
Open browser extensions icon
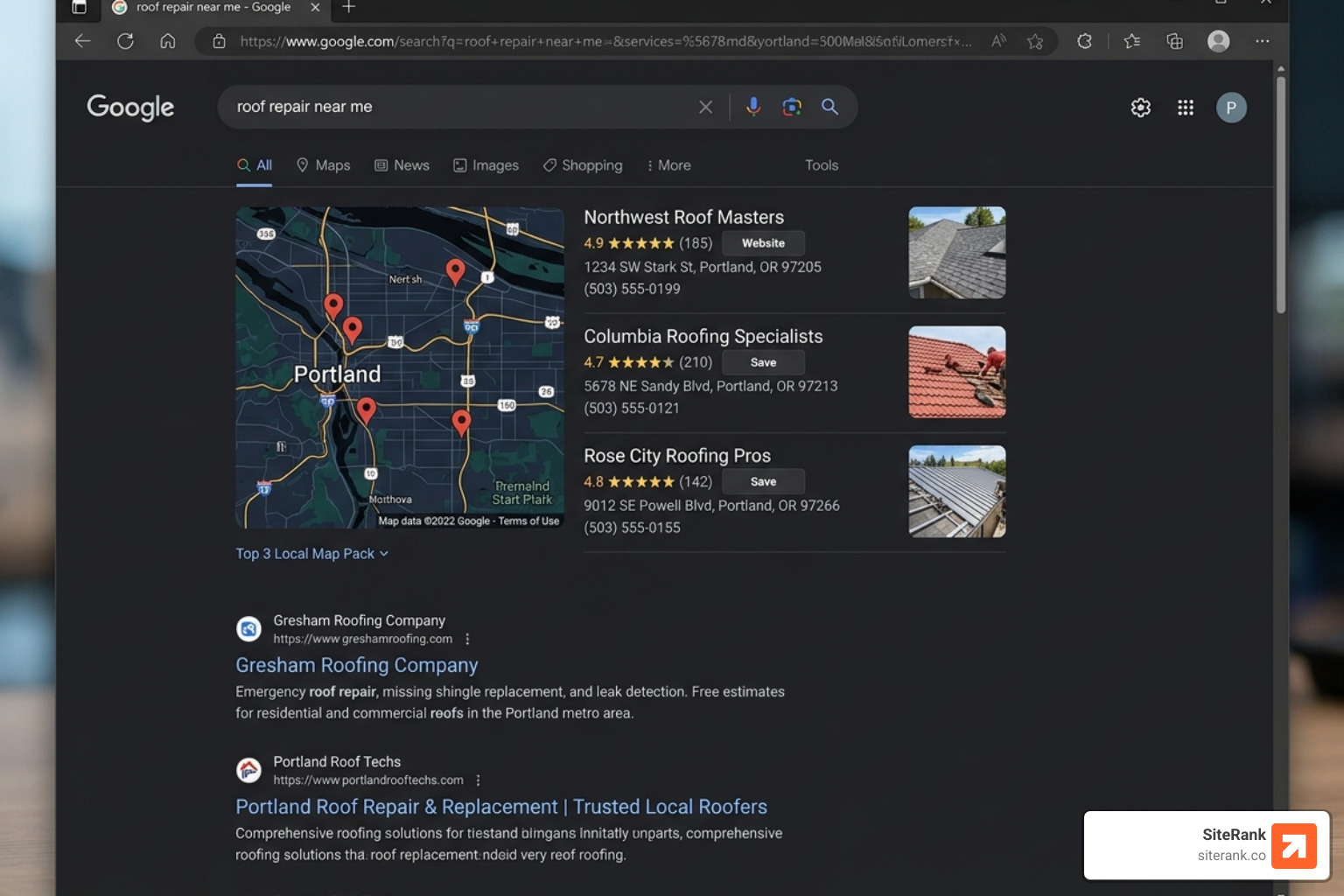[x=1084, y=41]
